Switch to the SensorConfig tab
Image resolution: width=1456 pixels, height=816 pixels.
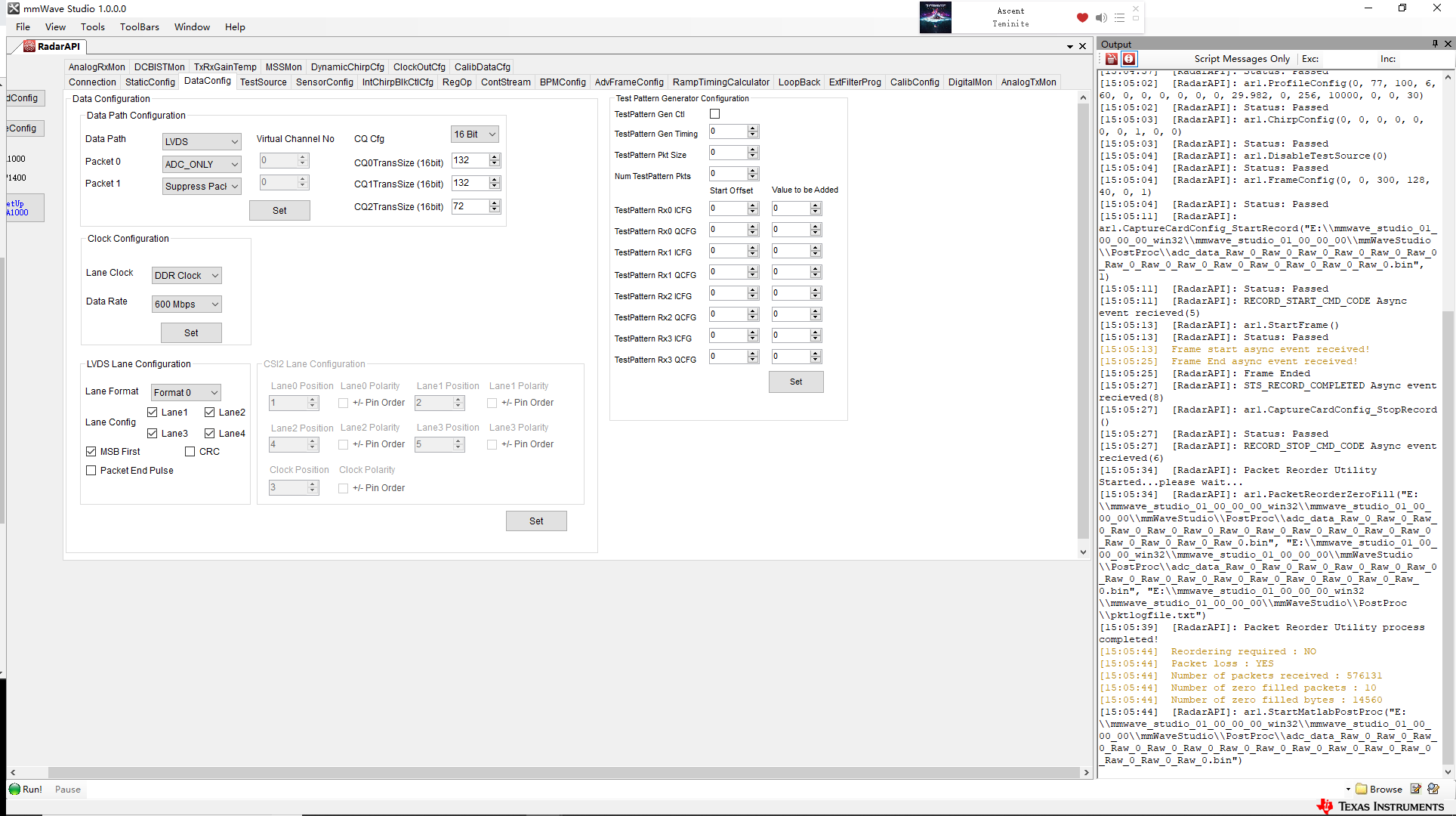pos(325,82)
